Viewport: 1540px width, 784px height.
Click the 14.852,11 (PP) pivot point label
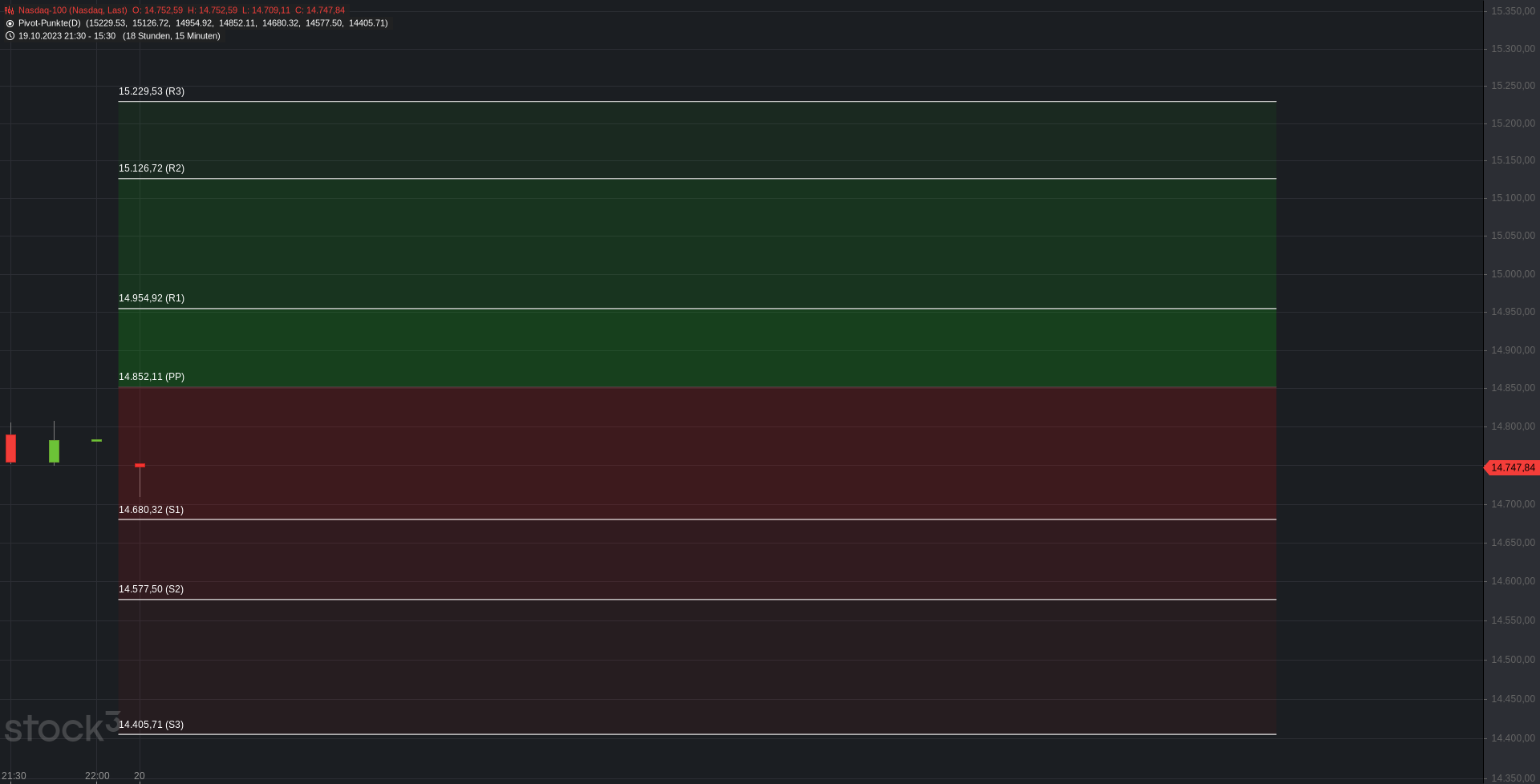152,377
